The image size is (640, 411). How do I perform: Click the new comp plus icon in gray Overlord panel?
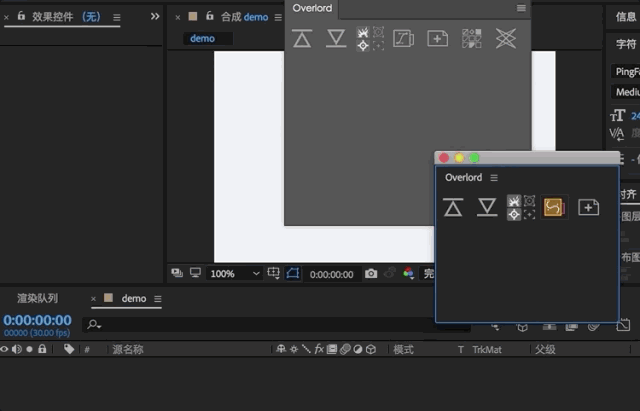click(438, 39)
